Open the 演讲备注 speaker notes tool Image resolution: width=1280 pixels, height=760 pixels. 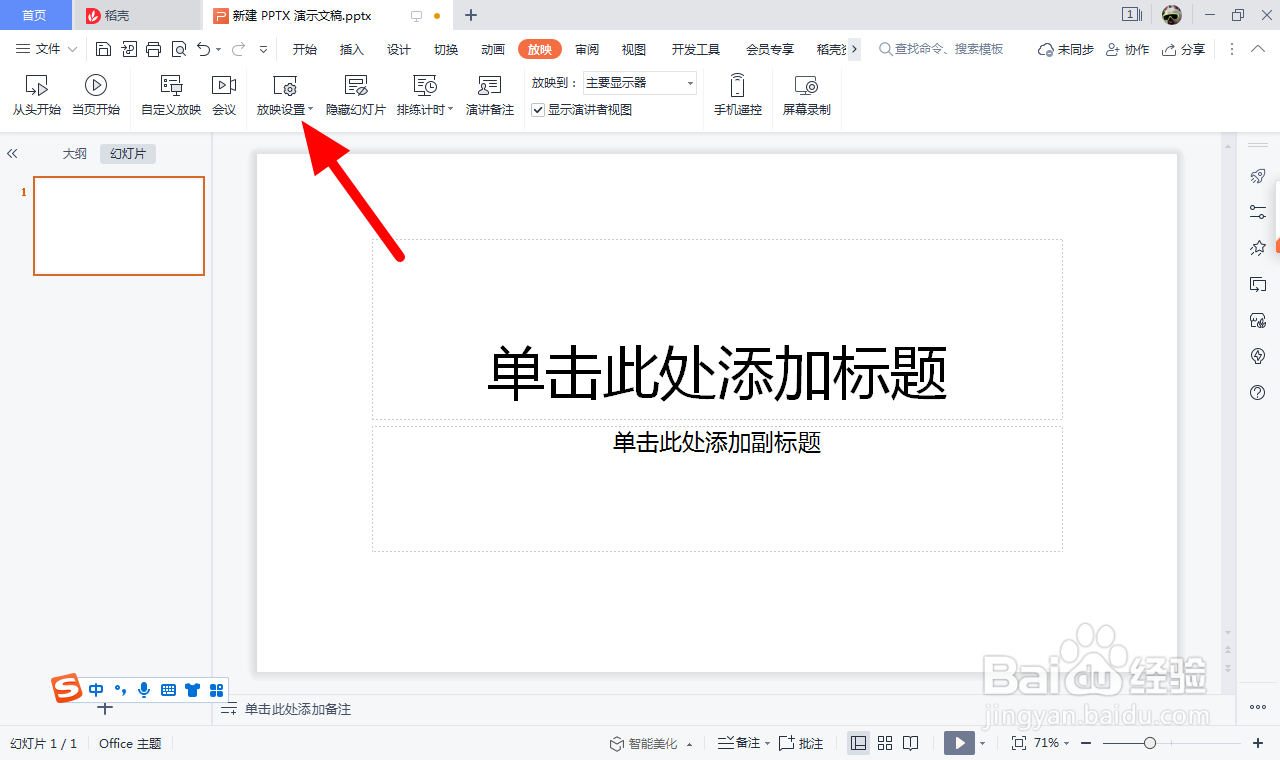pos(489,93)
